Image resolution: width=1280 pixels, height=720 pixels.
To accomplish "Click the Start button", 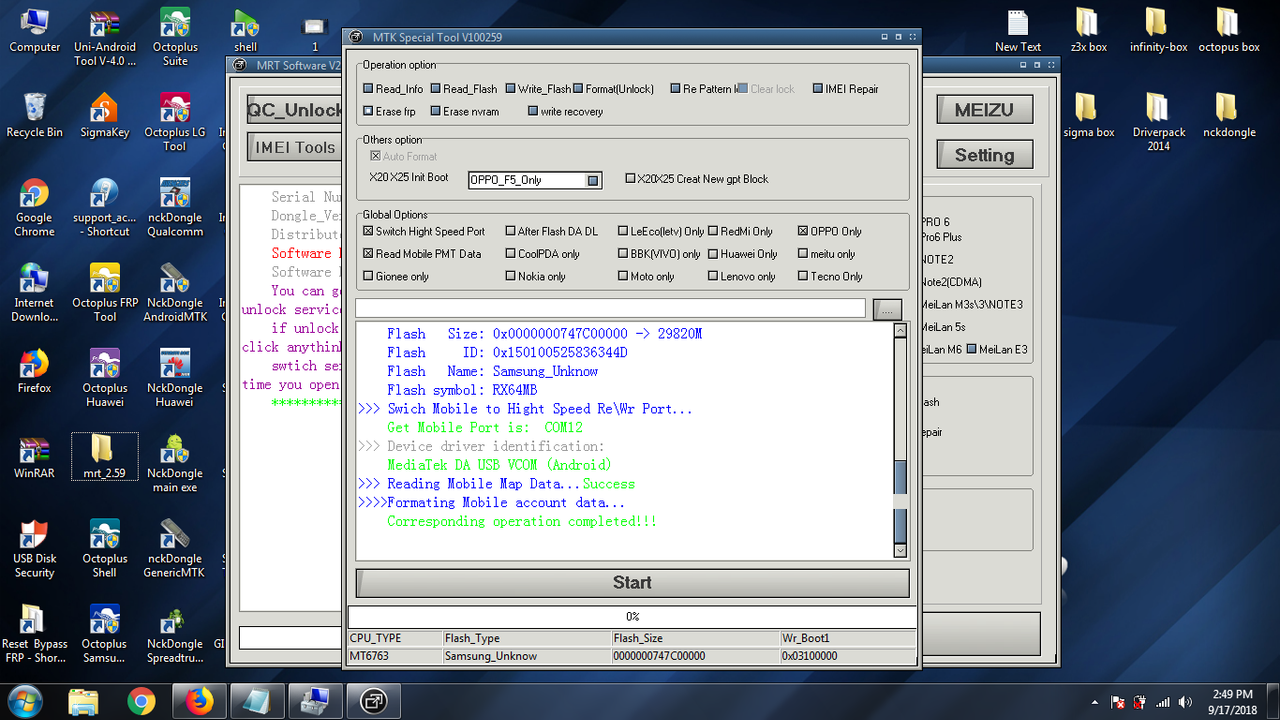I will pos(632,583).
